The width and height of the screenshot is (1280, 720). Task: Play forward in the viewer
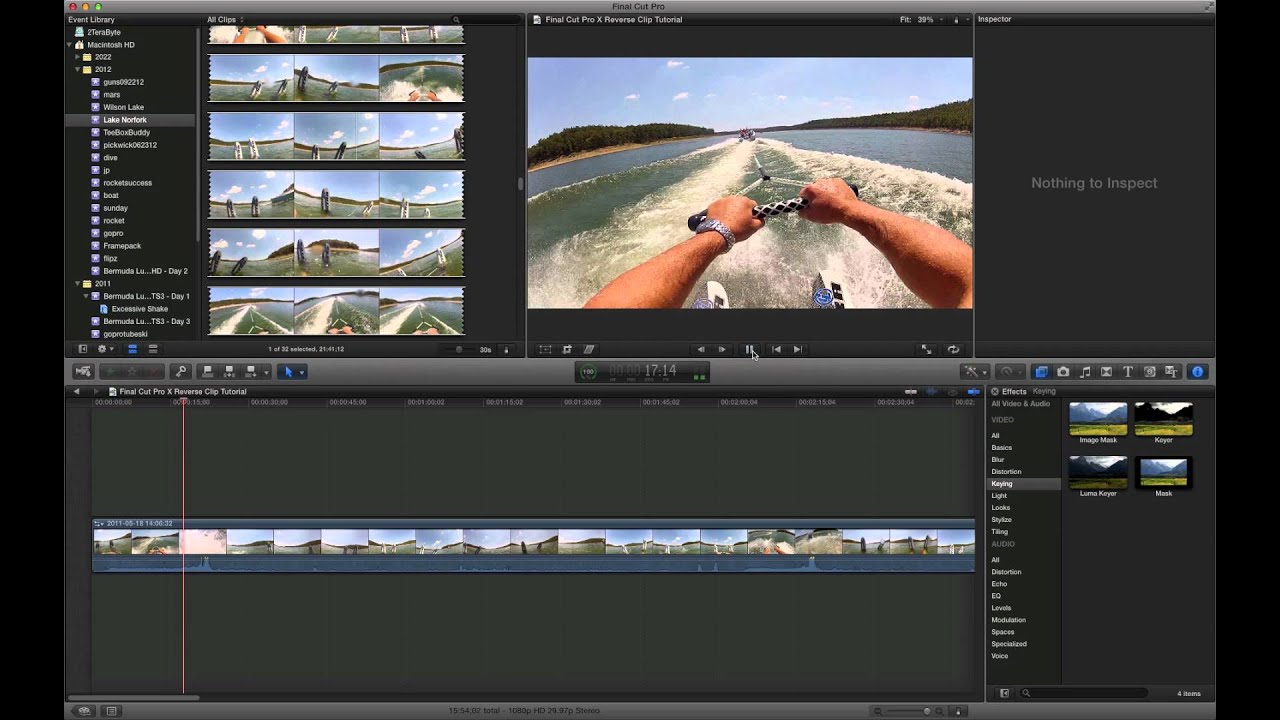722,349
